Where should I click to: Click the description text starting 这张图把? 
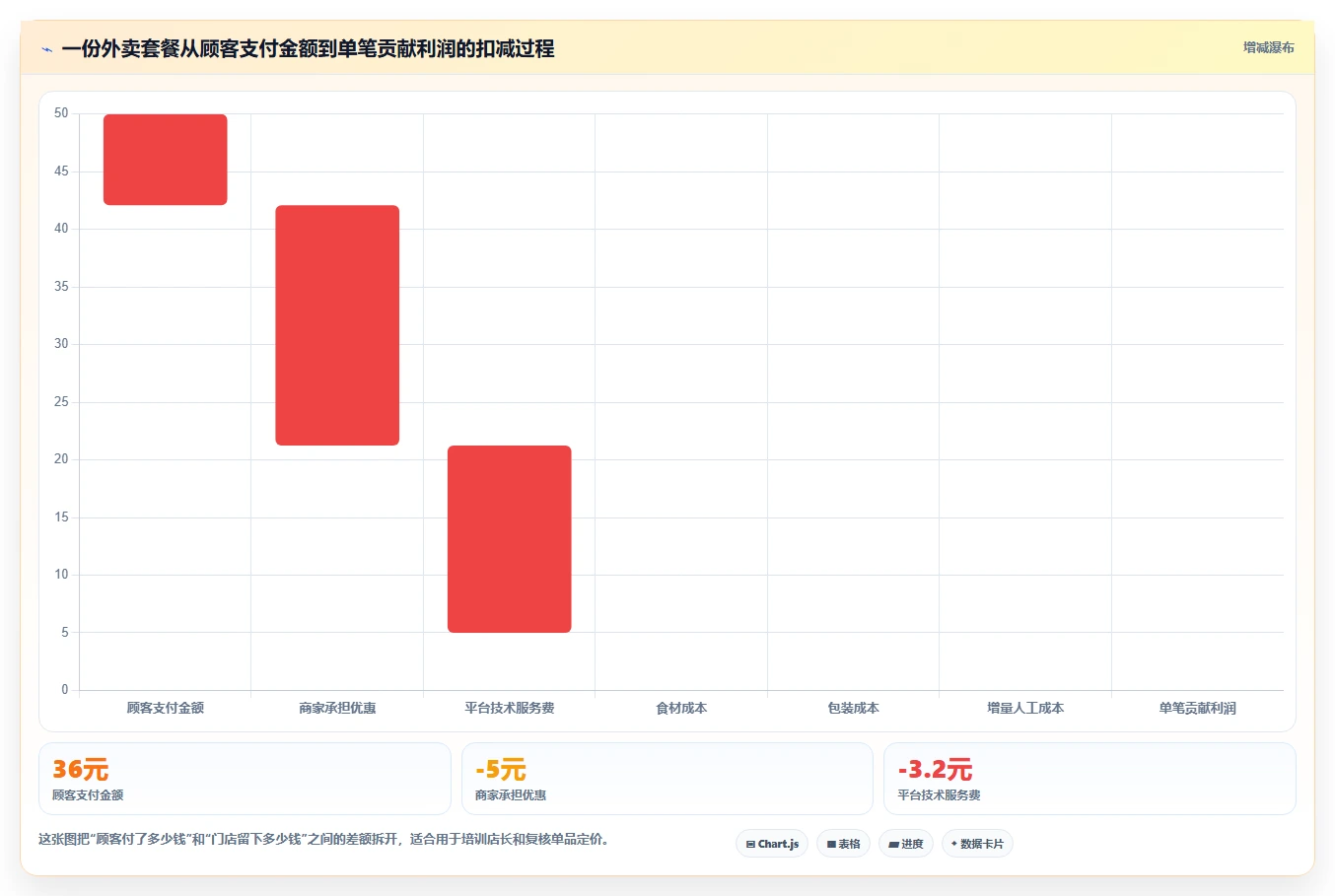tap(325, 840)
